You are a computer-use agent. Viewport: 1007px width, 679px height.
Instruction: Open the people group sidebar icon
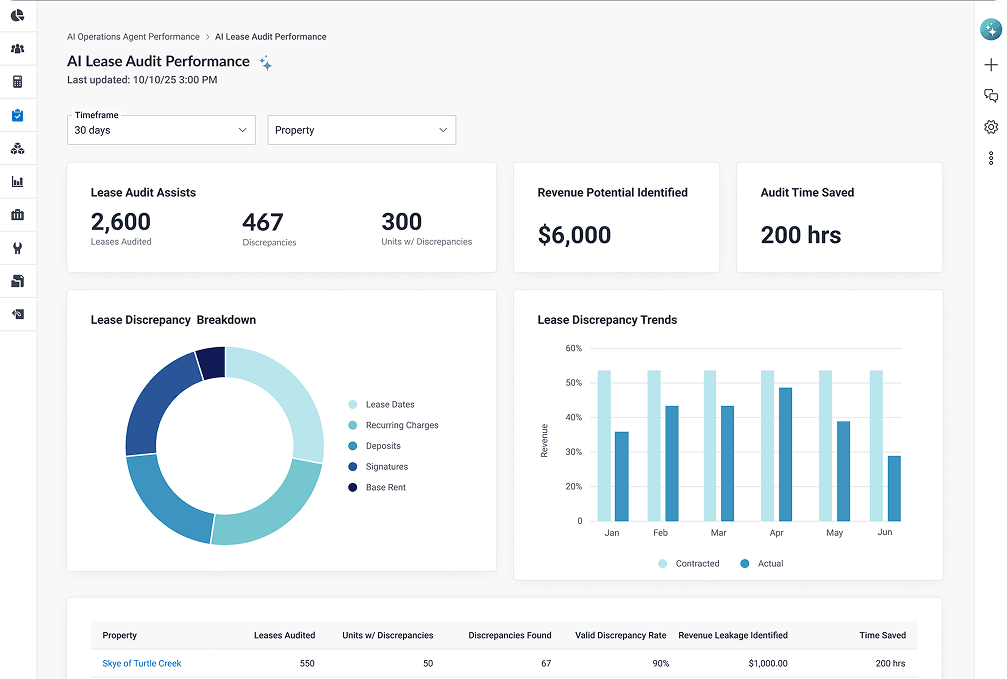[x=17, y=49]
